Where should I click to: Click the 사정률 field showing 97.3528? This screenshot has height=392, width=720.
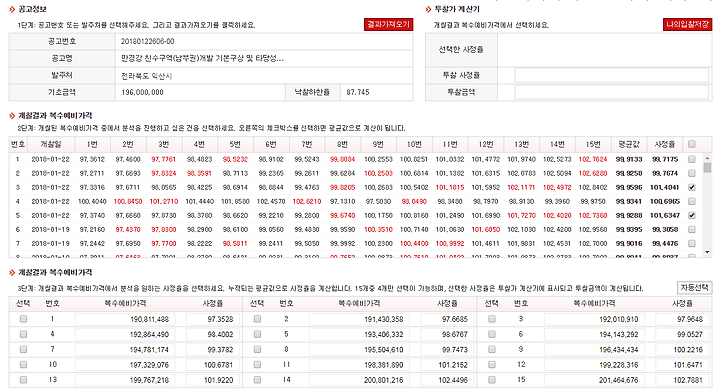click(213, 319)
